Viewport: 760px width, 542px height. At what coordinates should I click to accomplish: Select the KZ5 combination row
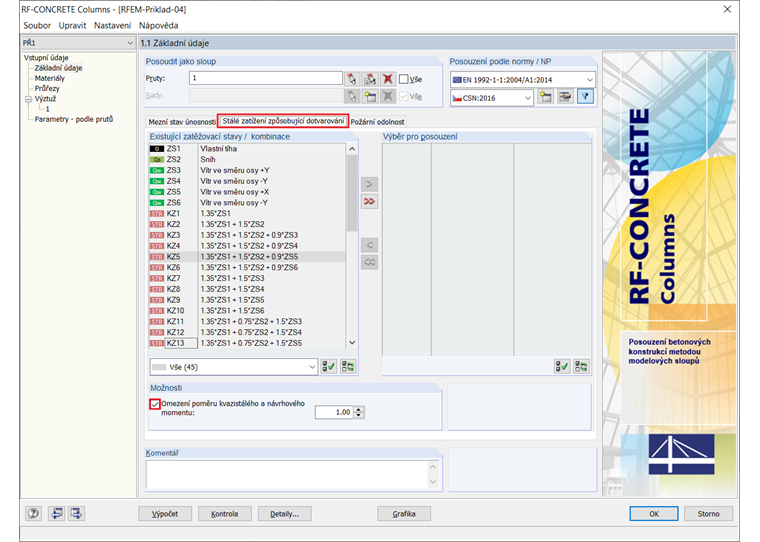click(x=247, y=257)
